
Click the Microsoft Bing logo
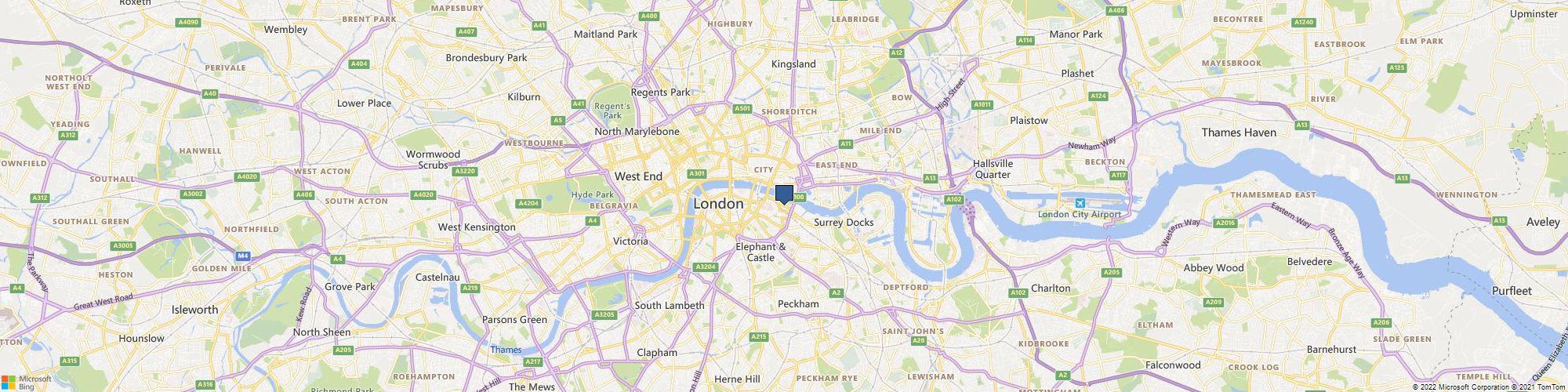26,382
